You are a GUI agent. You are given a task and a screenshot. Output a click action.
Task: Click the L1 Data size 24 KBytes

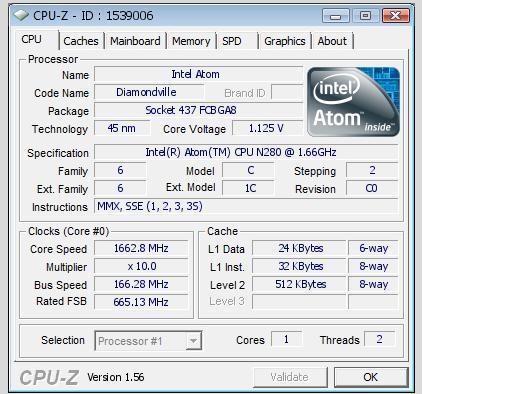(x=299, y=248)
